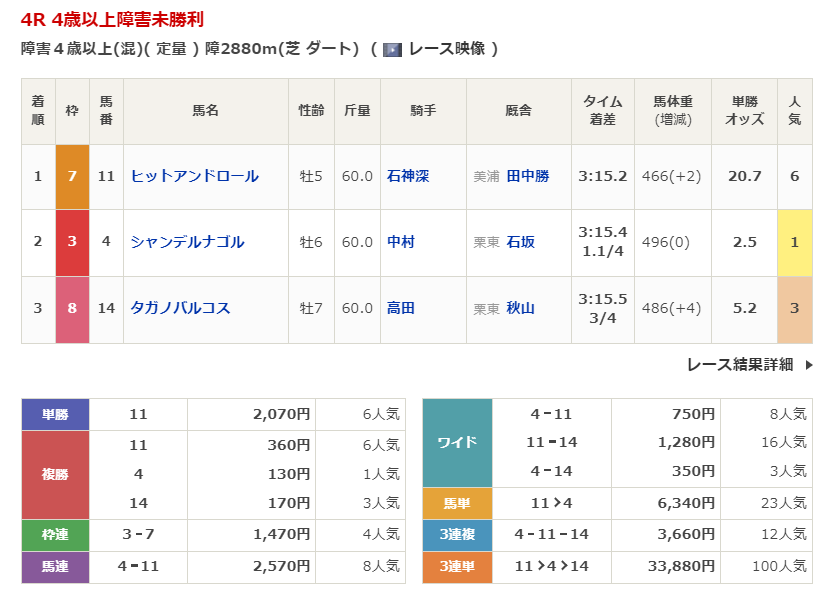Open horse ヒットアンドロール profile
This screenshot has height=594, width=830.
[194, 176]
